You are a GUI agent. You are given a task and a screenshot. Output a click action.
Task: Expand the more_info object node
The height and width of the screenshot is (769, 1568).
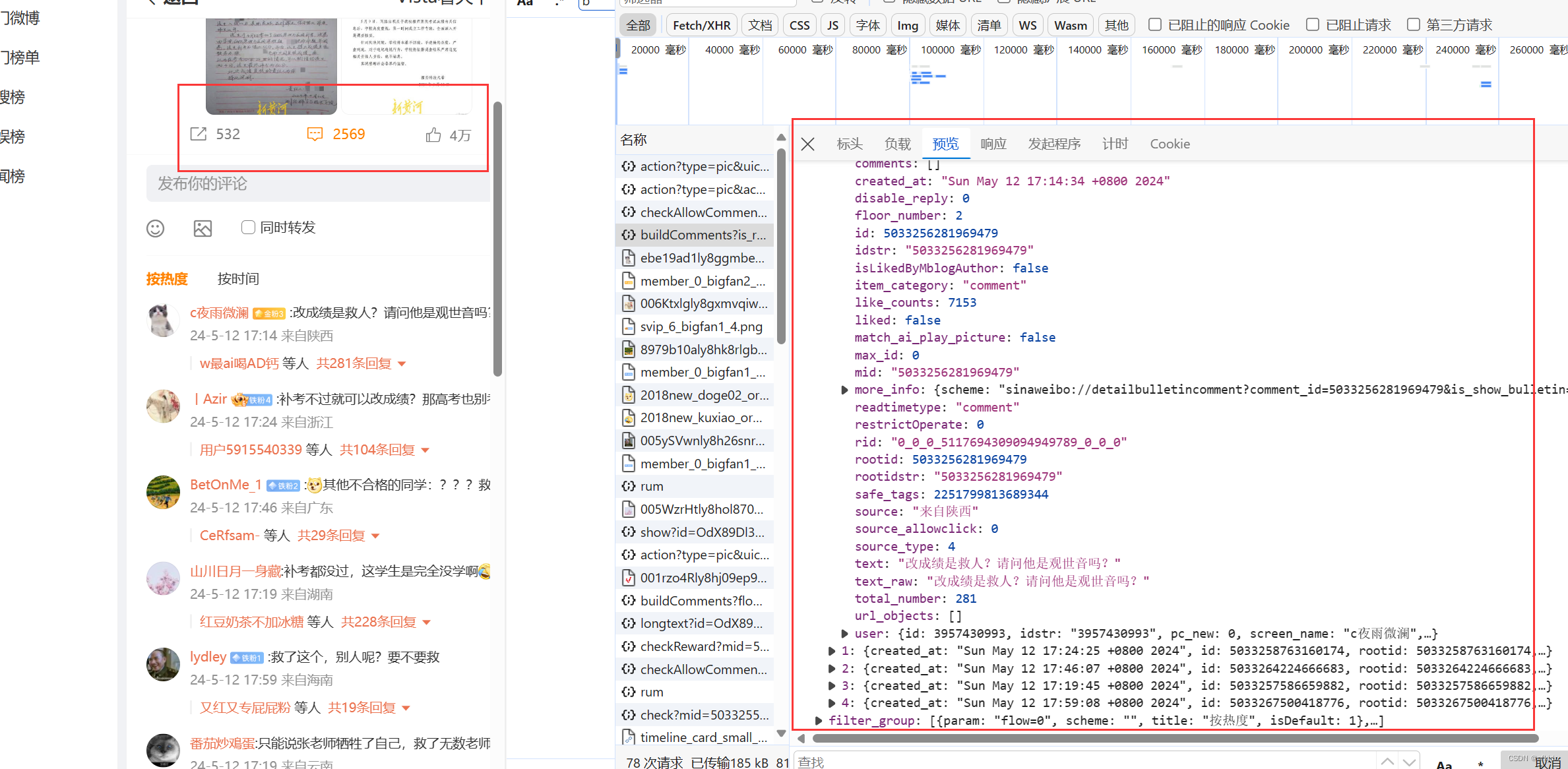[x=844, y=390]
